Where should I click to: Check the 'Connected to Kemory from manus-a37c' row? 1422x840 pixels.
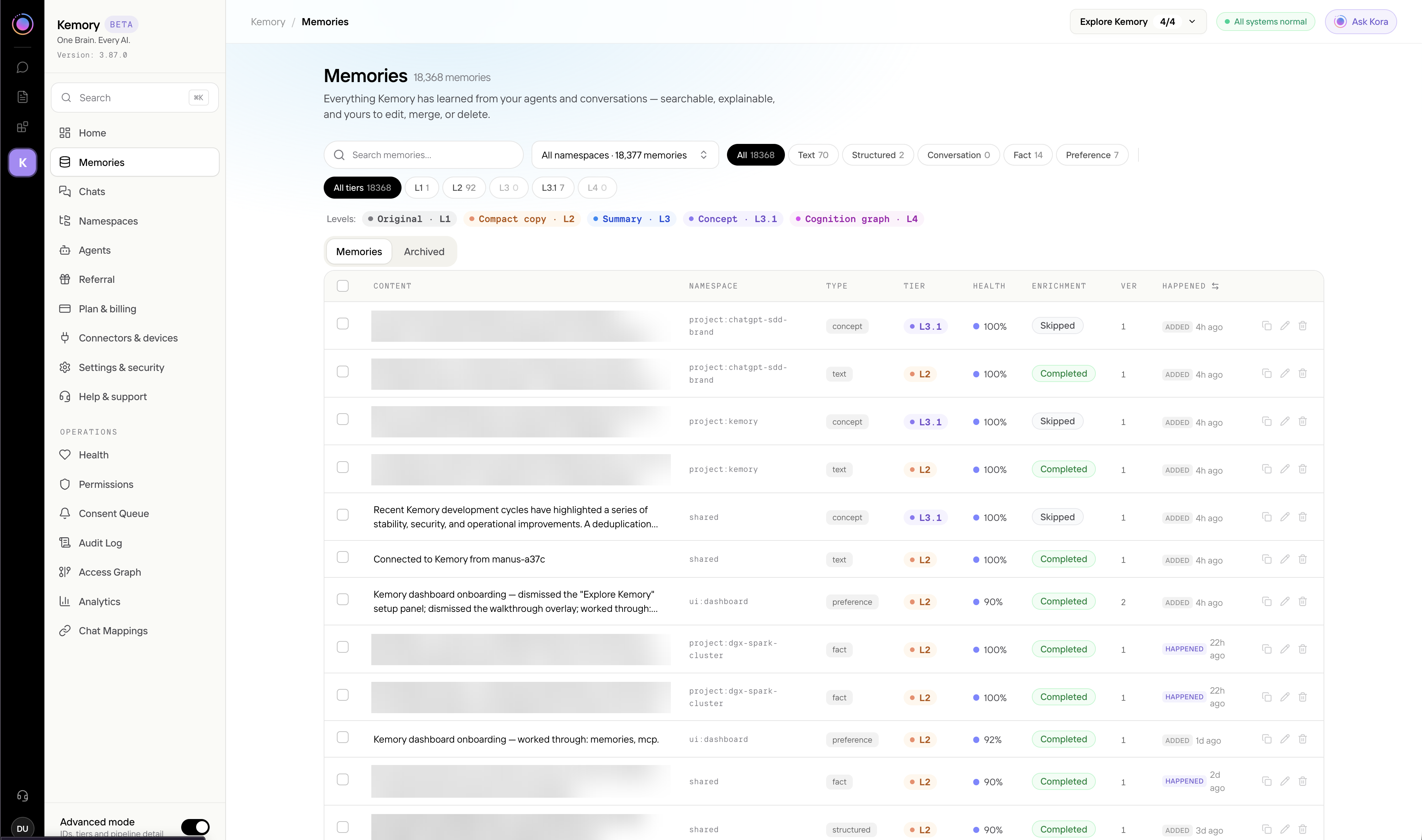pyautogui.click(x=342, y=558)
